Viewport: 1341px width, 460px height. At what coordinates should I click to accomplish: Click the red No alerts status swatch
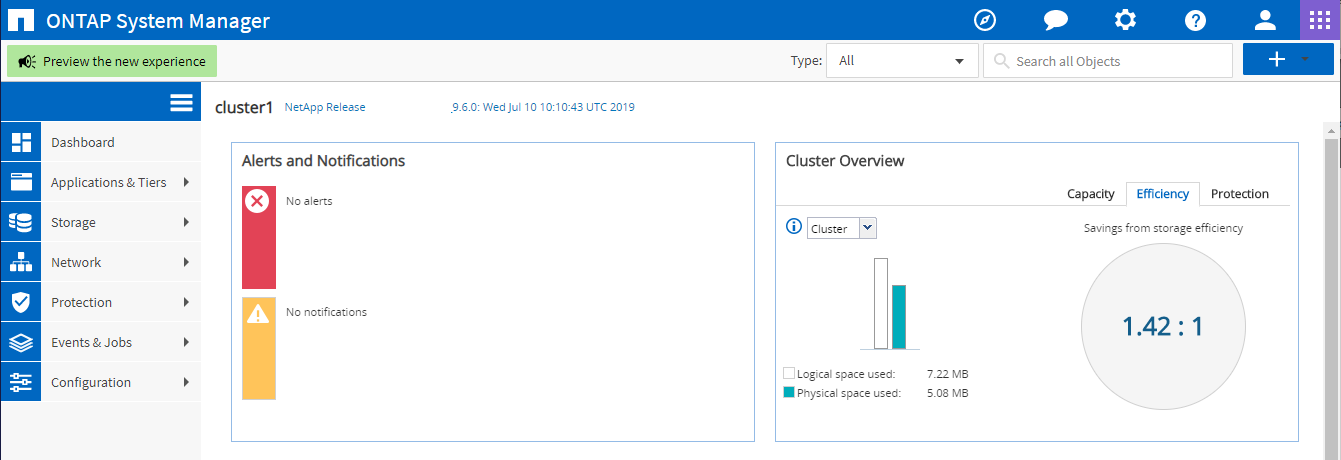point(258,237)
